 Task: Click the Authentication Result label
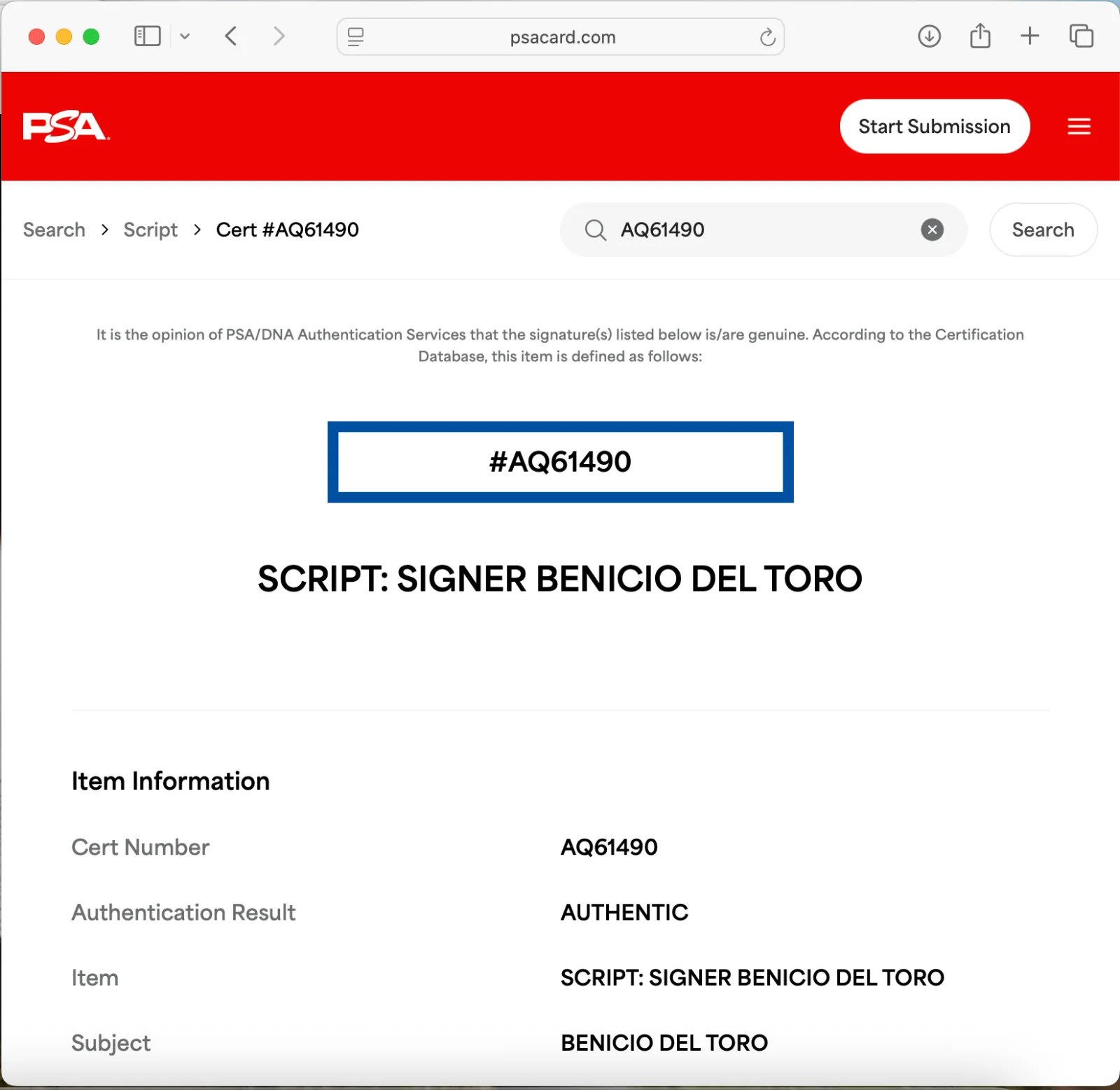coord(183,912)
